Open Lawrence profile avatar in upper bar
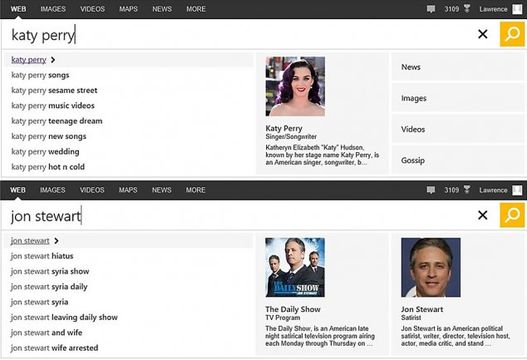 coord(517,9)
